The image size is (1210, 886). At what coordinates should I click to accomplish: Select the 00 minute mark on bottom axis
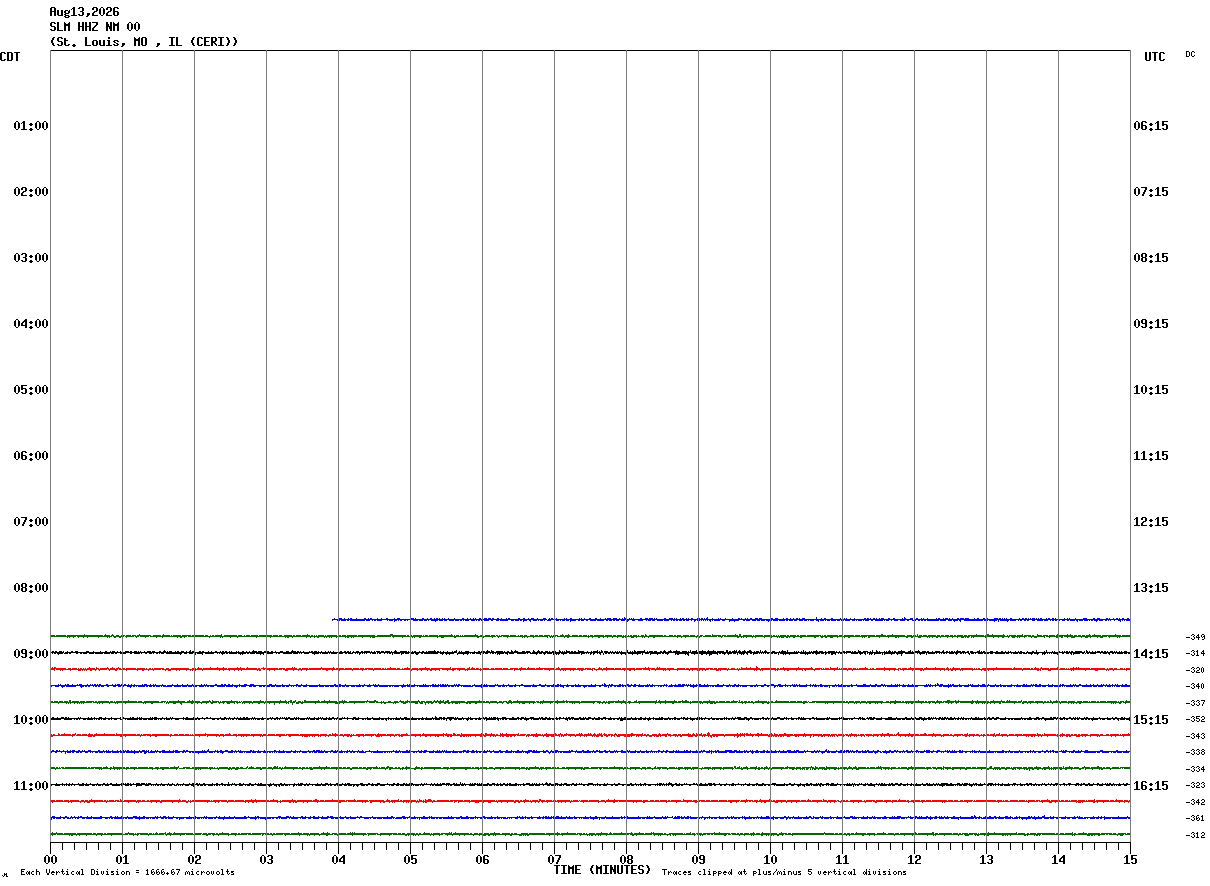coord(50,859)
